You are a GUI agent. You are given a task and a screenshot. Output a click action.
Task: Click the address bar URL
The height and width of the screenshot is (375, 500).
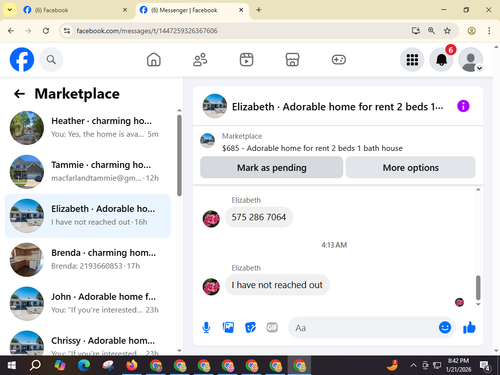pyautogui.click(x=147, y=31)
